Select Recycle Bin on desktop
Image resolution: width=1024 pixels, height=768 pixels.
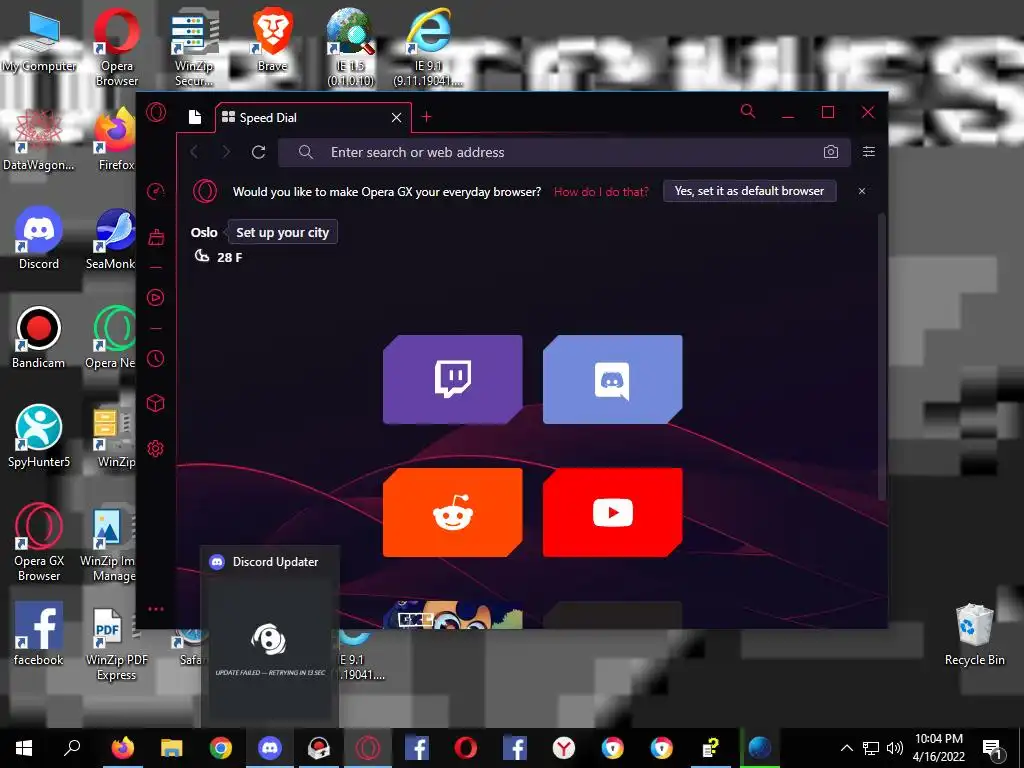[x=974, y=634]
